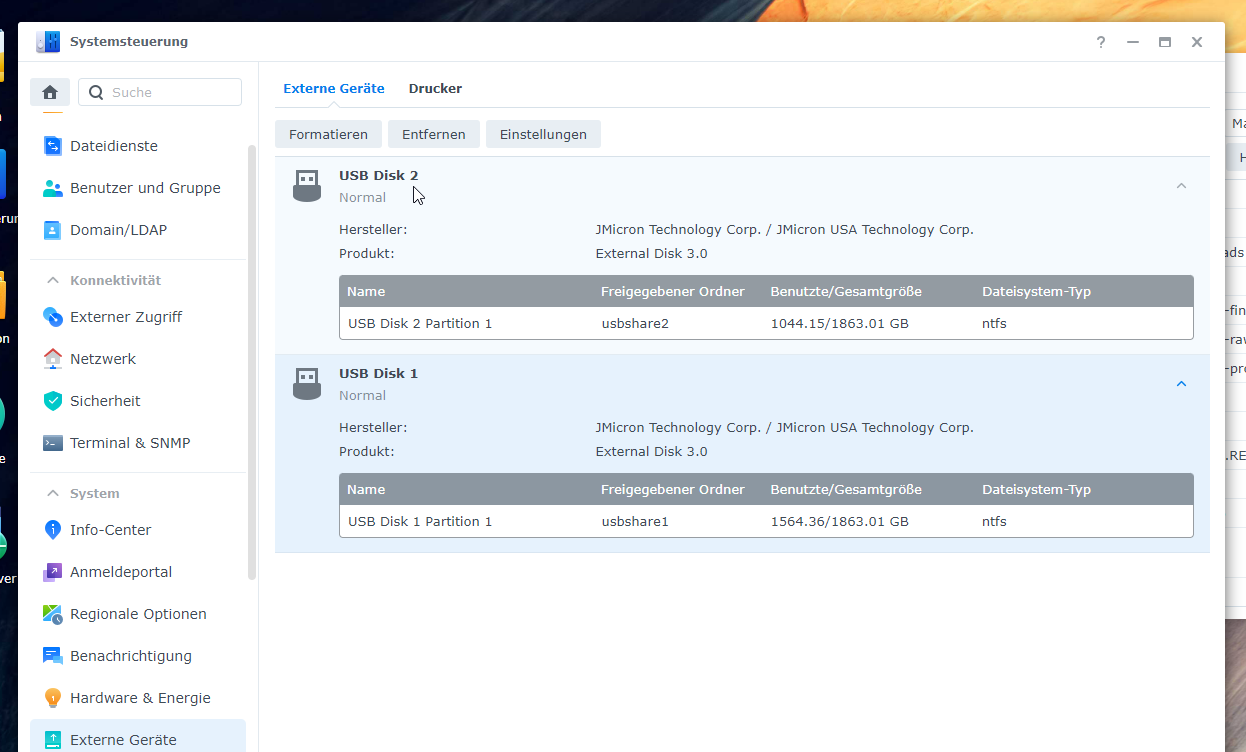The width and height of the screenshot is (1246, 752).
Task: Click the usbshare2 shared folder cell
Action: pos(635,323)
